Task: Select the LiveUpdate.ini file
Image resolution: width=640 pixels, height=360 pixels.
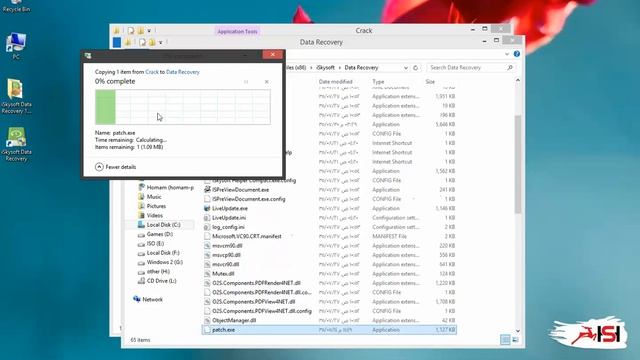Action: click(x=229, y=218)
